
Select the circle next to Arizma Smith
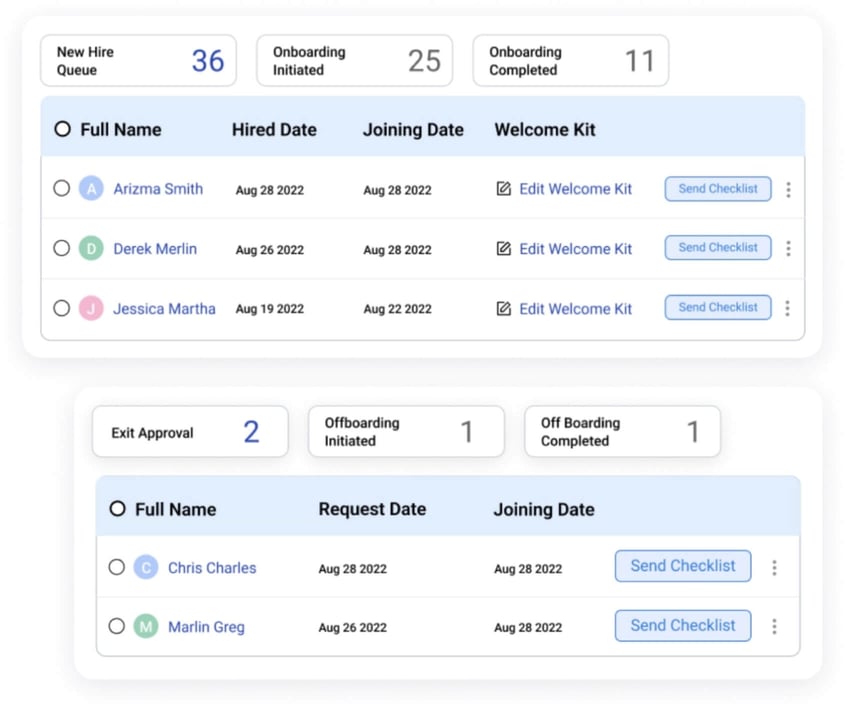tap(62, 188)
